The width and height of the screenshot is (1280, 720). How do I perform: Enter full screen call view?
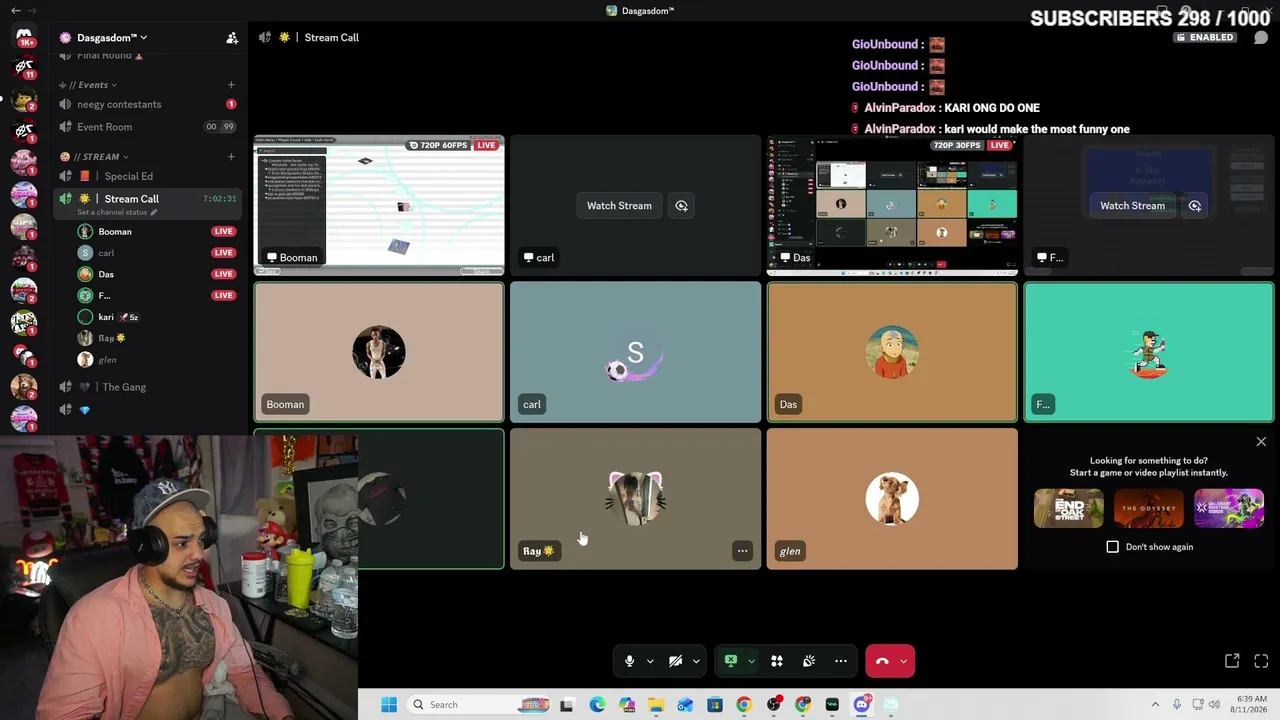1261,661
